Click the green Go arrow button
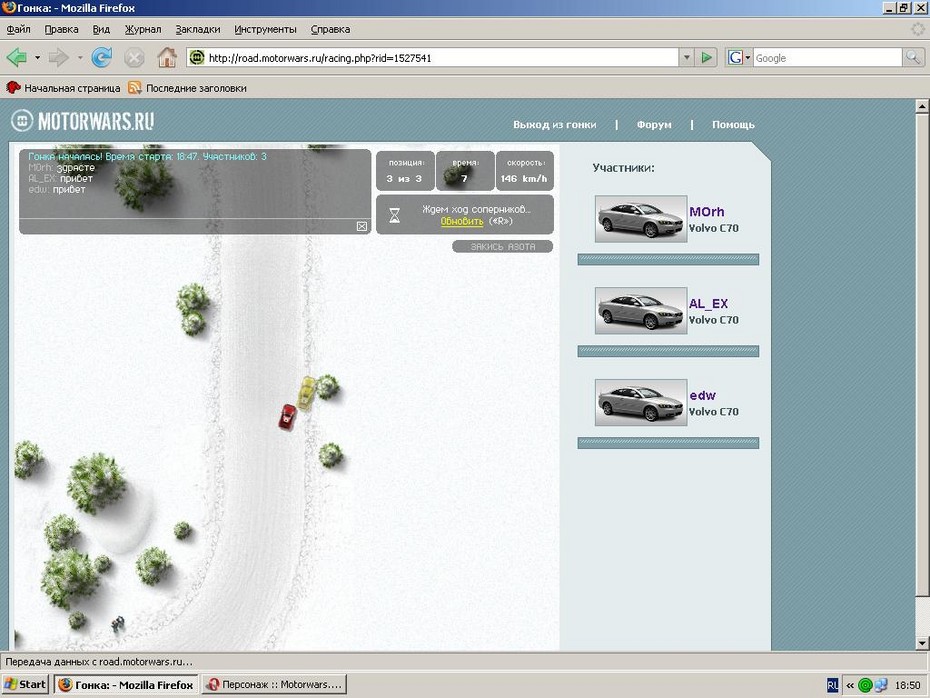The width and height of the screenshot is (930, 698). (x=706, y=58)
